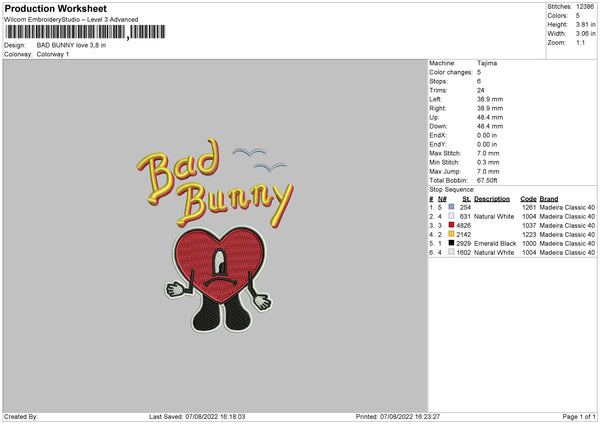Click the Colorway 1 value

[53, 54]
